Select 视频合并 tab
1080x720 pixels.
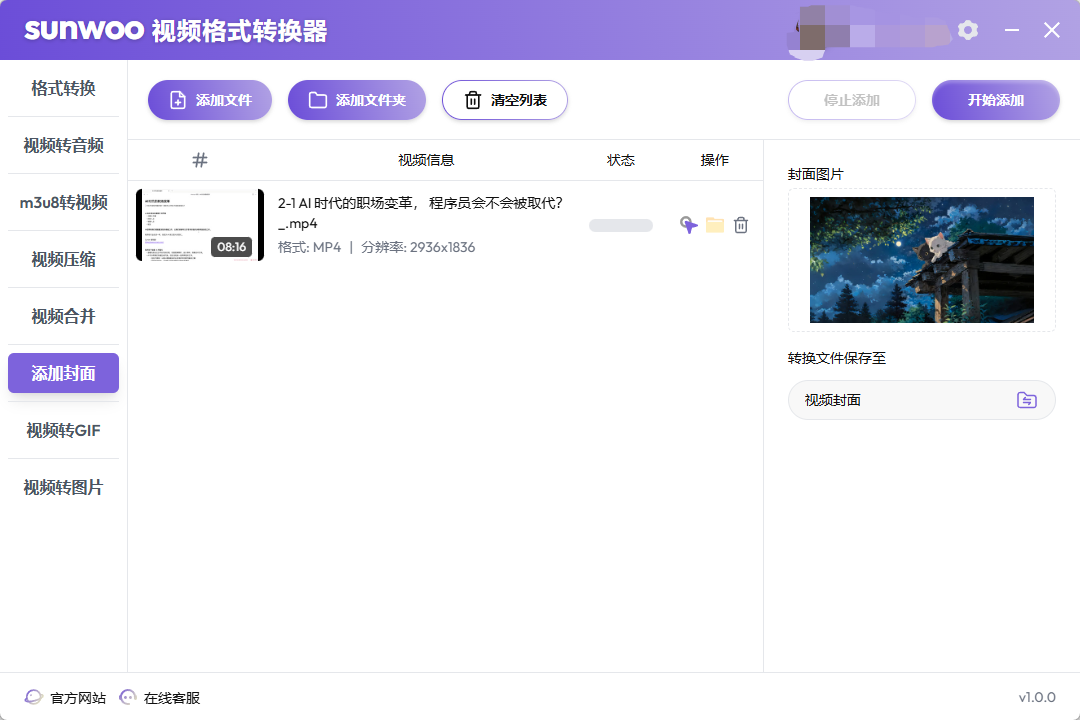[x=63, y=316]
